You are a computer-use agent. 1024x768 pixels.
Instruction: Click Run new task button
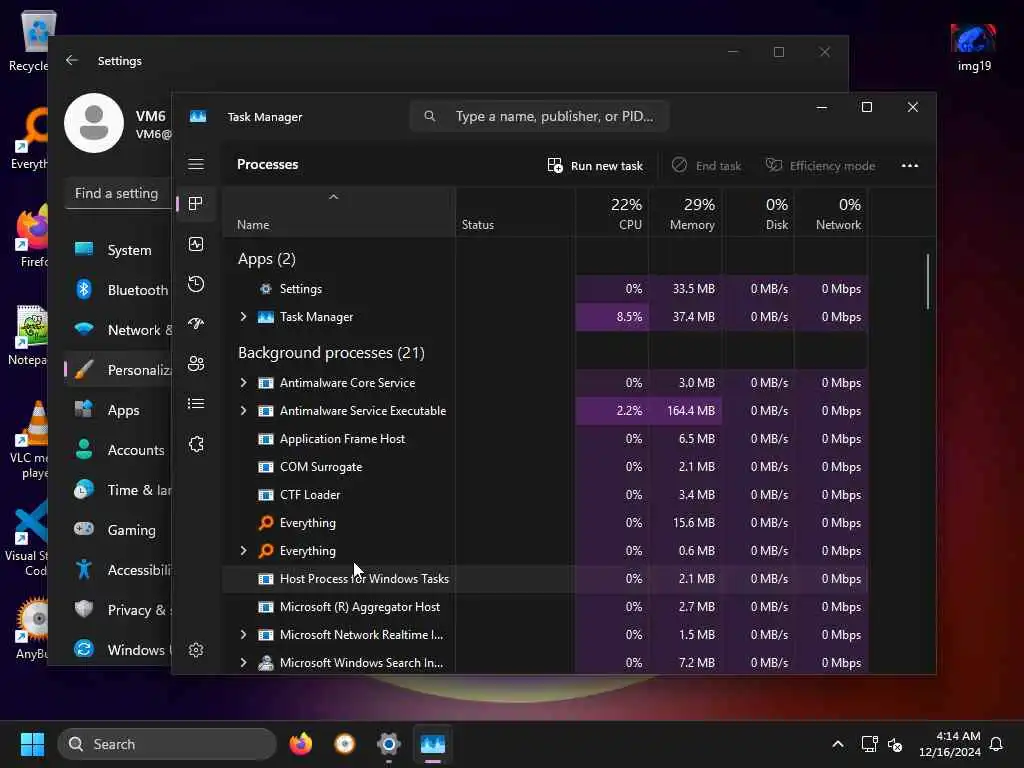(x=595, y=166)
